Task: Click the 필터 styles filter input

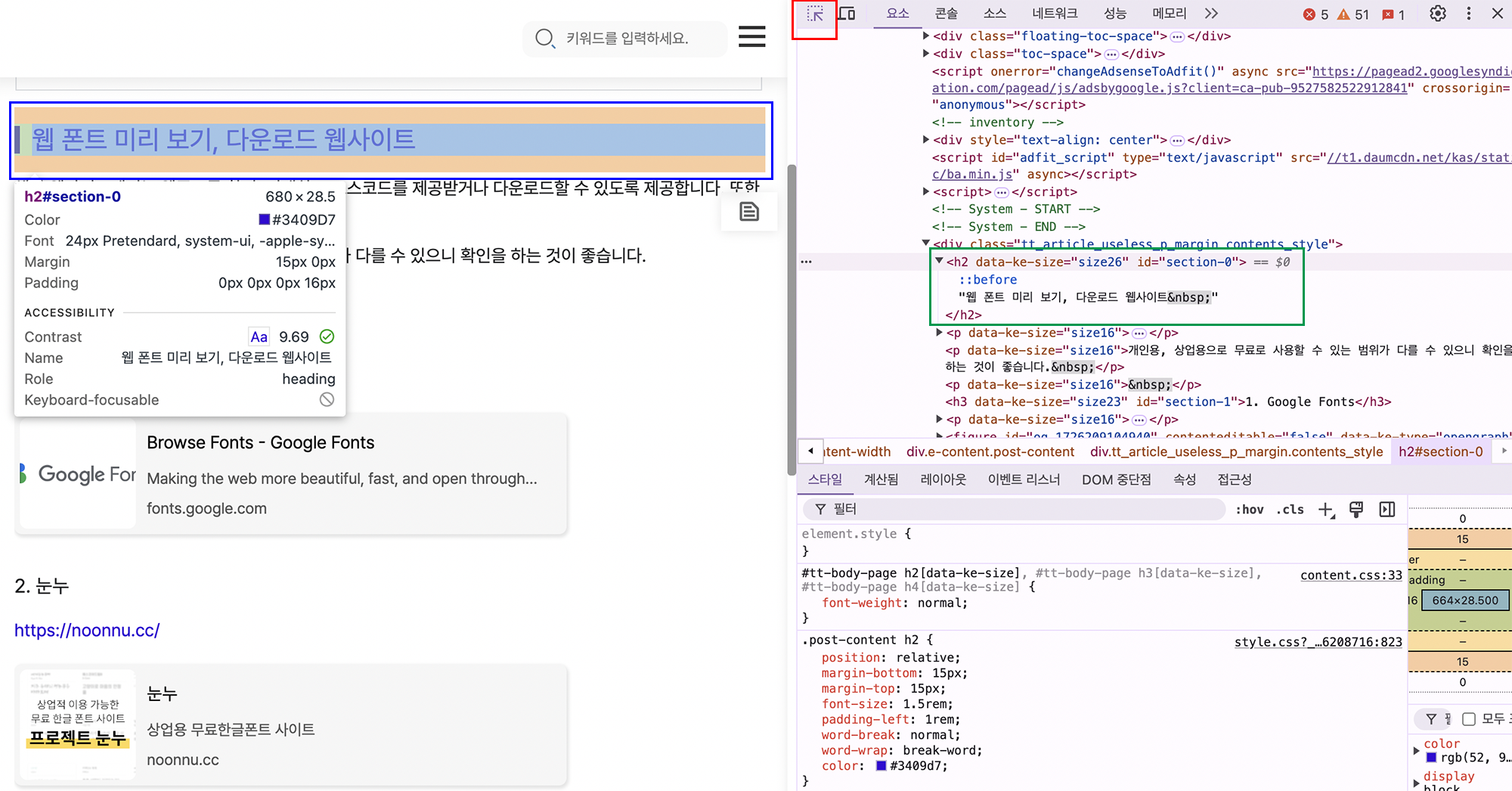Action: pyautogui.click(x=1013, y=510)
